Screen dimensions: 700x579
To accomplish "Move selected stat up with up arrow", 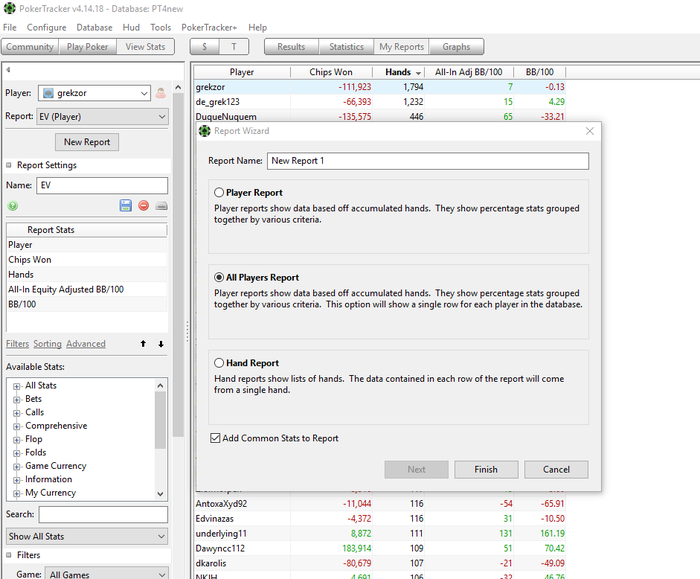I will pyautogui.click(x=143, y=344).
